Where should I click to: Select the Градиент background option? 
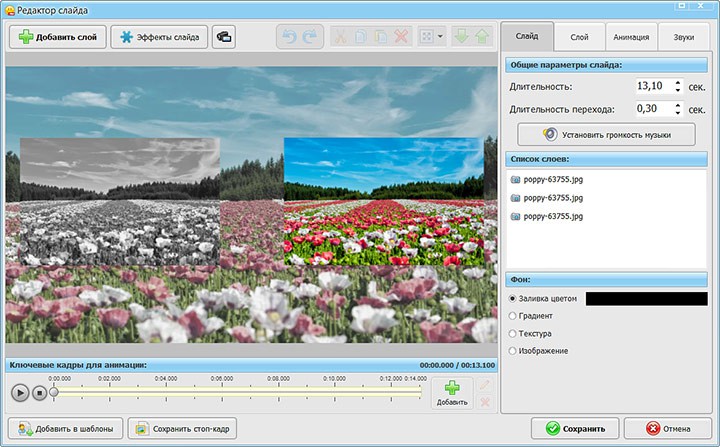click(x=514, y=316)
